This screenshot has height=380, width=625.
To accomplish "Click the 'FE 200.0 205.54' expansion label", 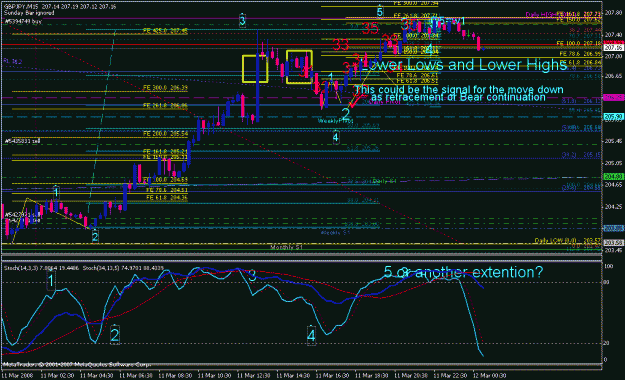I will [165, 134].
